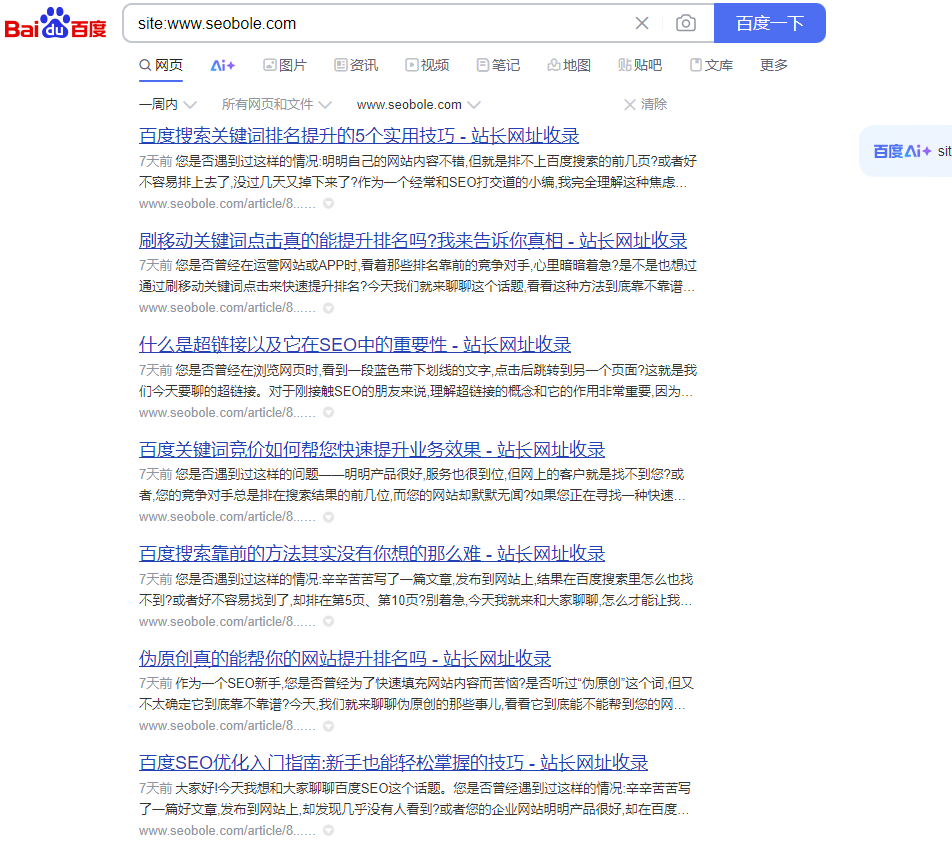This screenshot has width=952, height=852.
Task: Click the URL text under 百度搜索靠前 result
Action: click(227, 621)
